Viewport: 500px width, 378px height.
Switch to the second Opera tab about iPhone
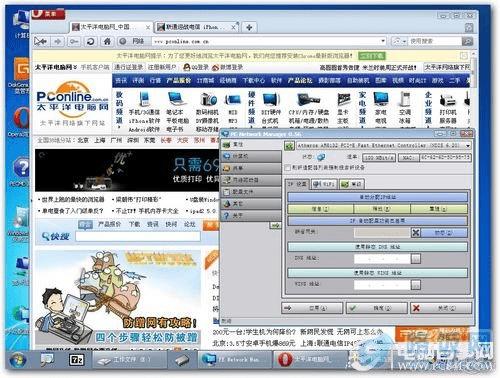pos(196,27)
